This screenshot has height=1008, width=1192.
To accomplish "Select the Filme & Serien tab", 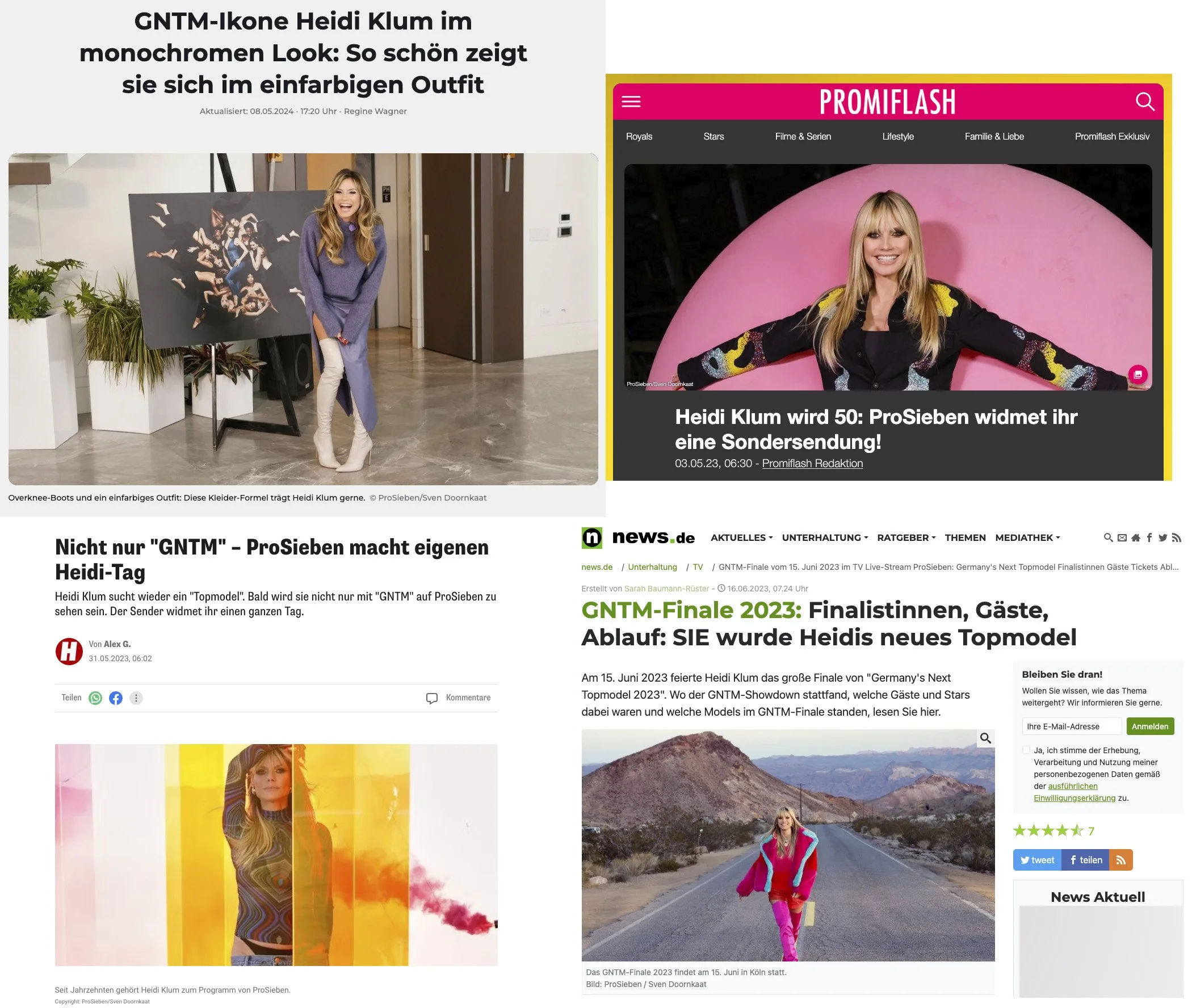I will tap(803, 137).
